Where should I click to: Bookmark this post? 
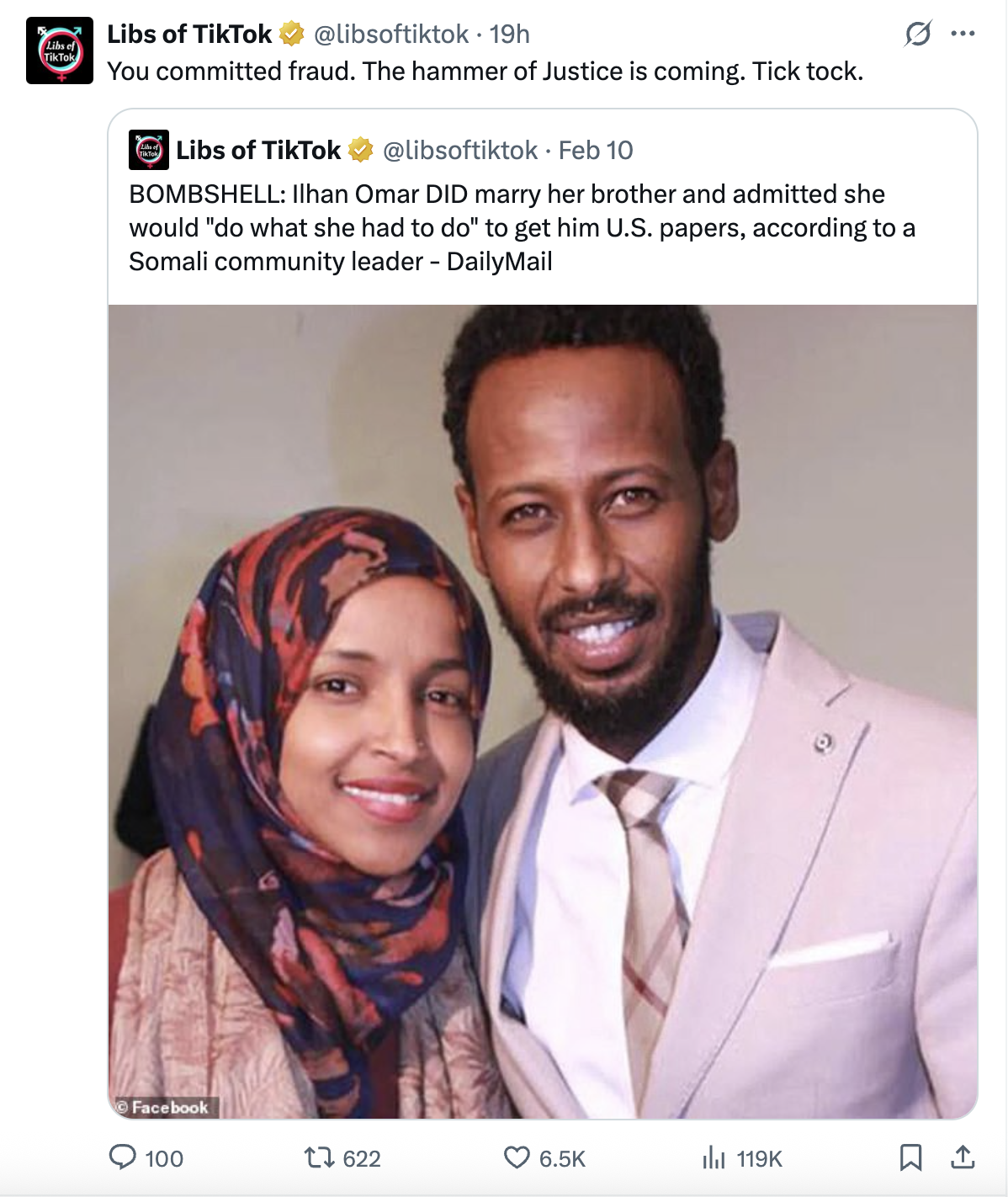click(910, 1157)
